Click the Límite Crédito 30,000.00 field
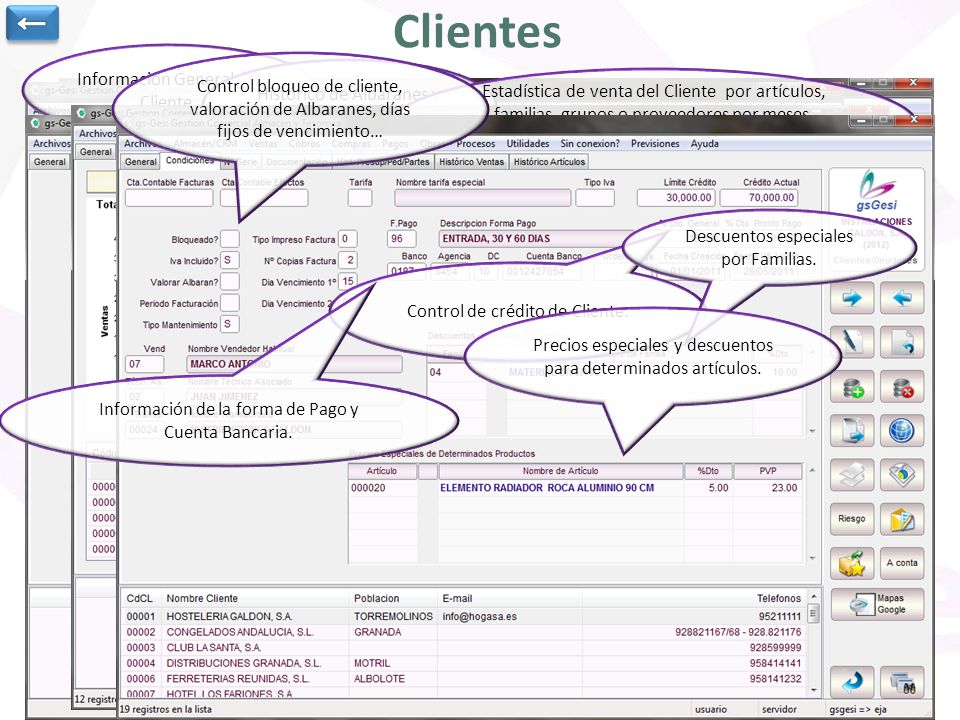Viewport: 960px width, 720px height. tap(677, 198)
